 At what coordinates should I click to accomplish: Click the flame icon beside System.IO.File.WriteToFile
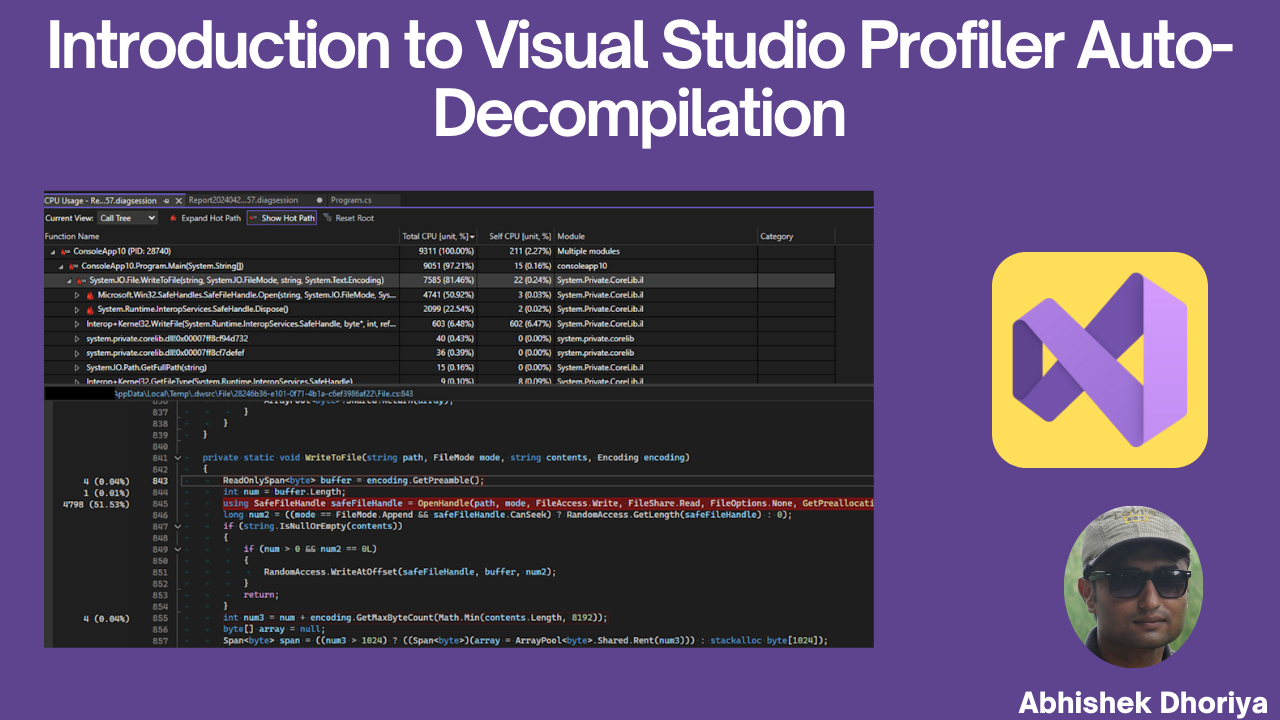[x=80, y=280]
